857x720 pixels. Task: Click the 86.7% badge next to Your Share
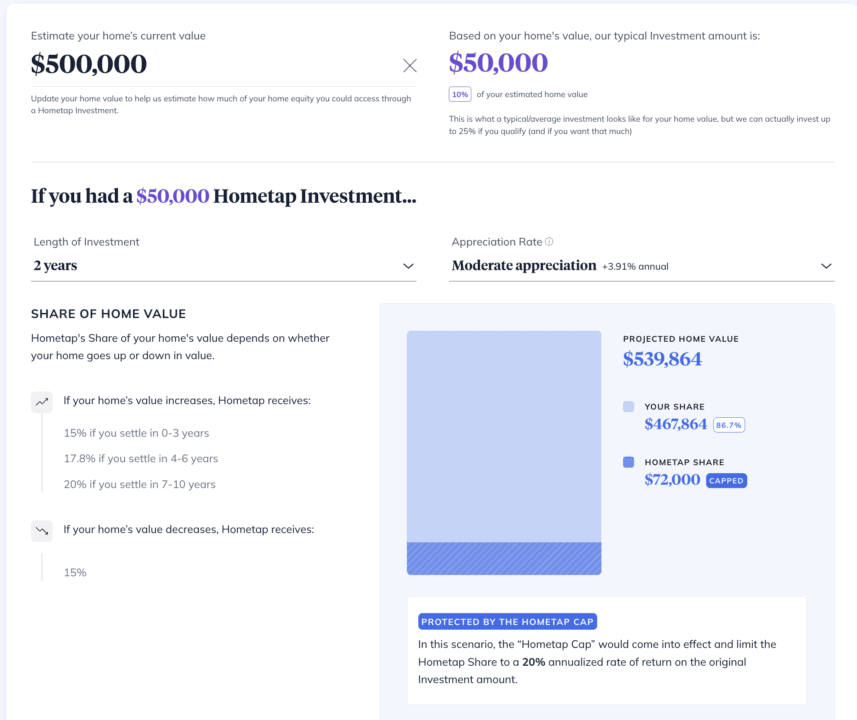coord(729,425)
